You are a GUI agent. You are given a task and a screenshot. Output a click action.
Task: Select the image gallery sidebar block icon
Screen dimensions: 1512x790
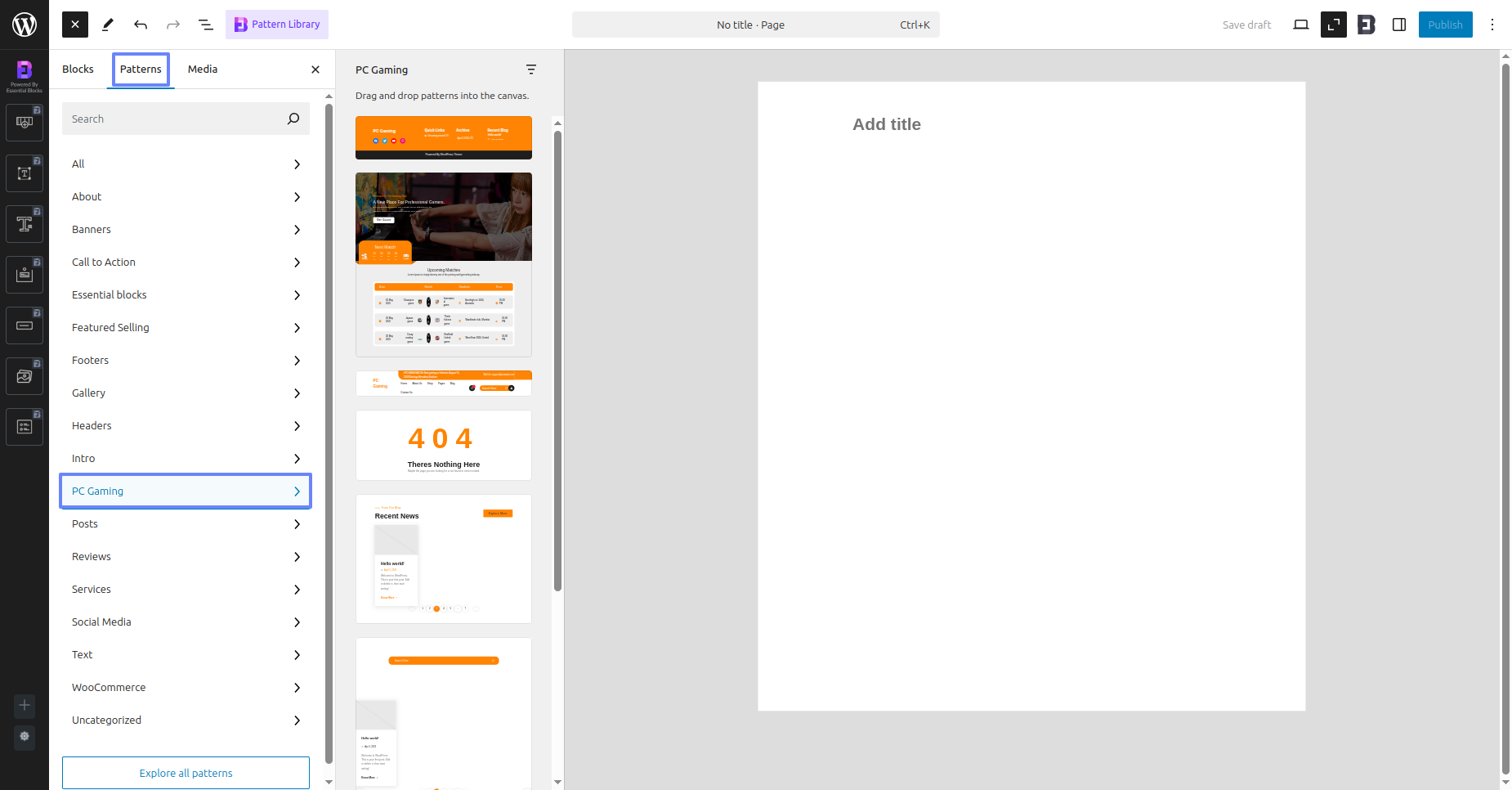coord(25,376)
